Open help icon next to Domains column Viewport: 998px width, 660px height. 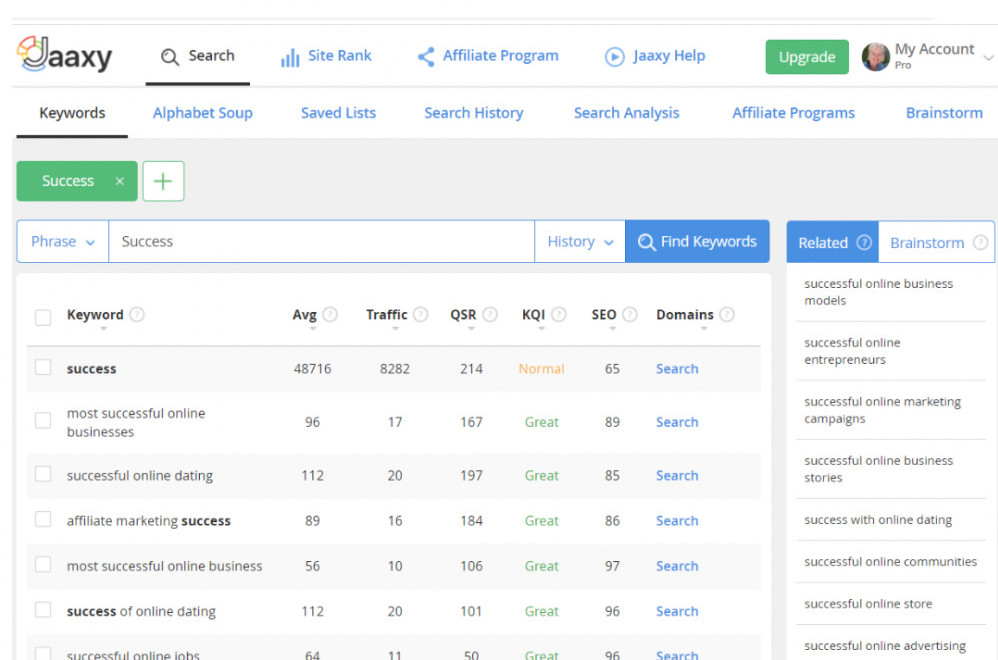727,314
